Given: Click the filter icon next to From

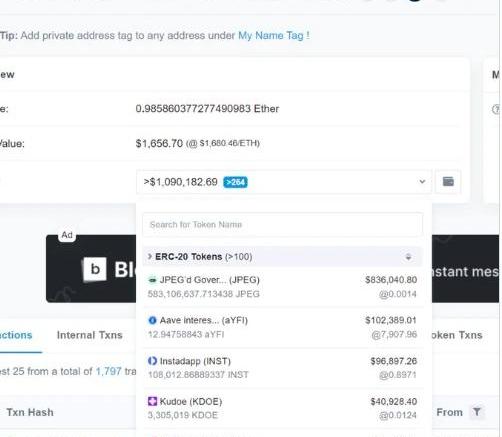Looking at the screenshot, I should 477,412.
